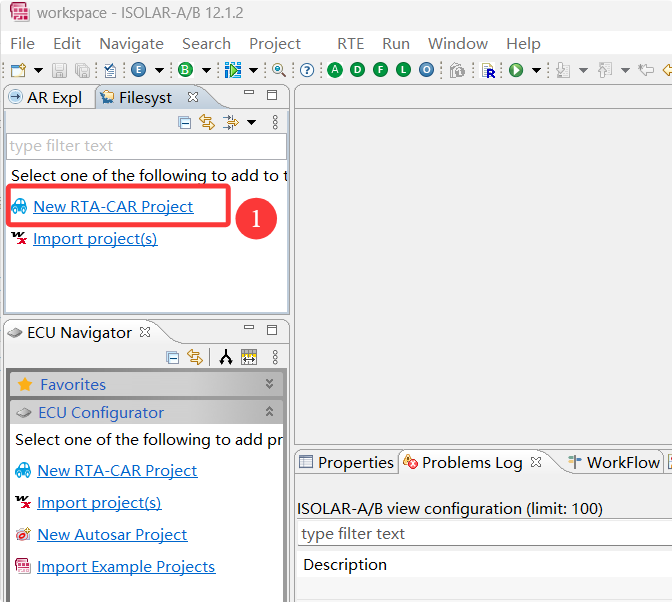This screenshot has width=672, height=602.
Task: Open the Filesystem panel view menu dots
Action: tap(275, 123)
